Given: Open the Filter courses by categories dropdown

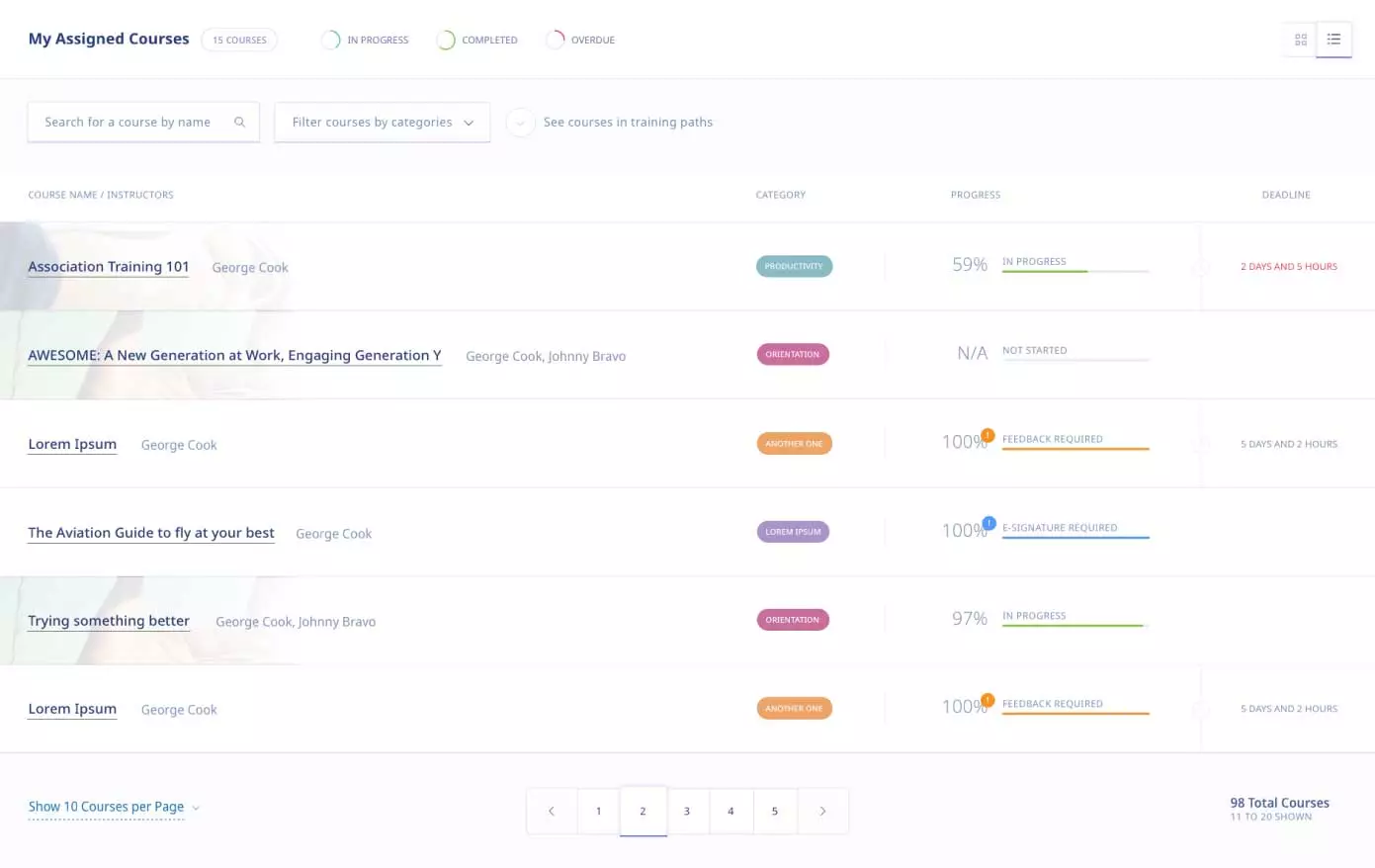Looking at the screenshot, I should [382, 122].
